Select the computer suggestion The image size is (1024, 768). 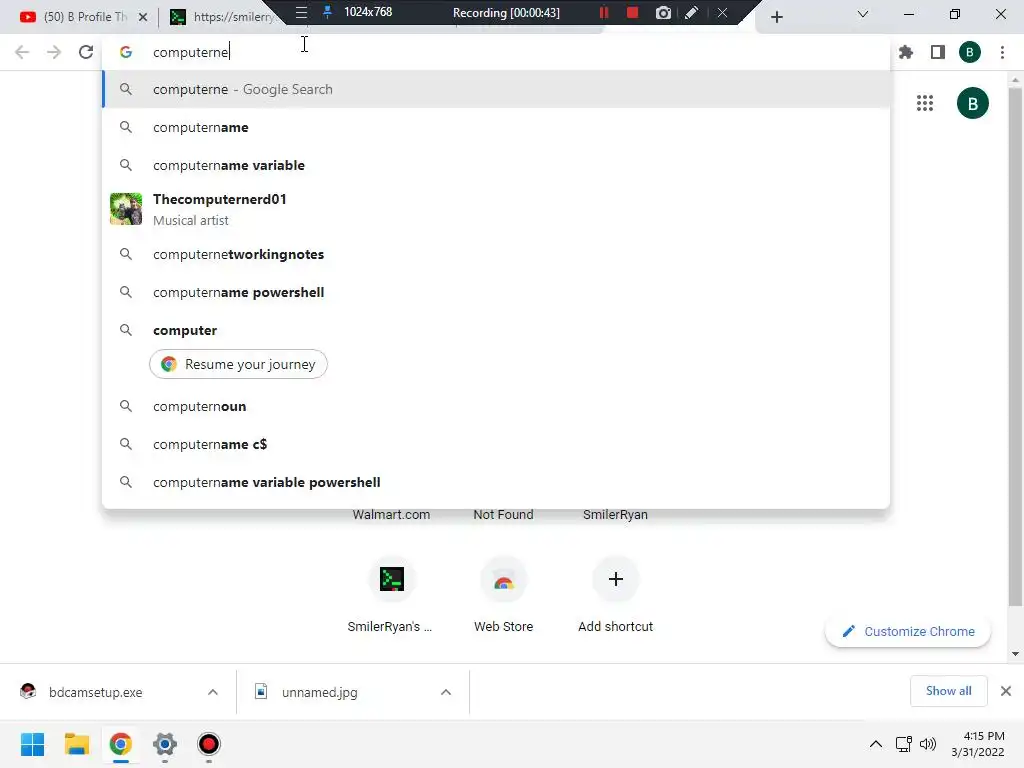[x=496, y=330]
